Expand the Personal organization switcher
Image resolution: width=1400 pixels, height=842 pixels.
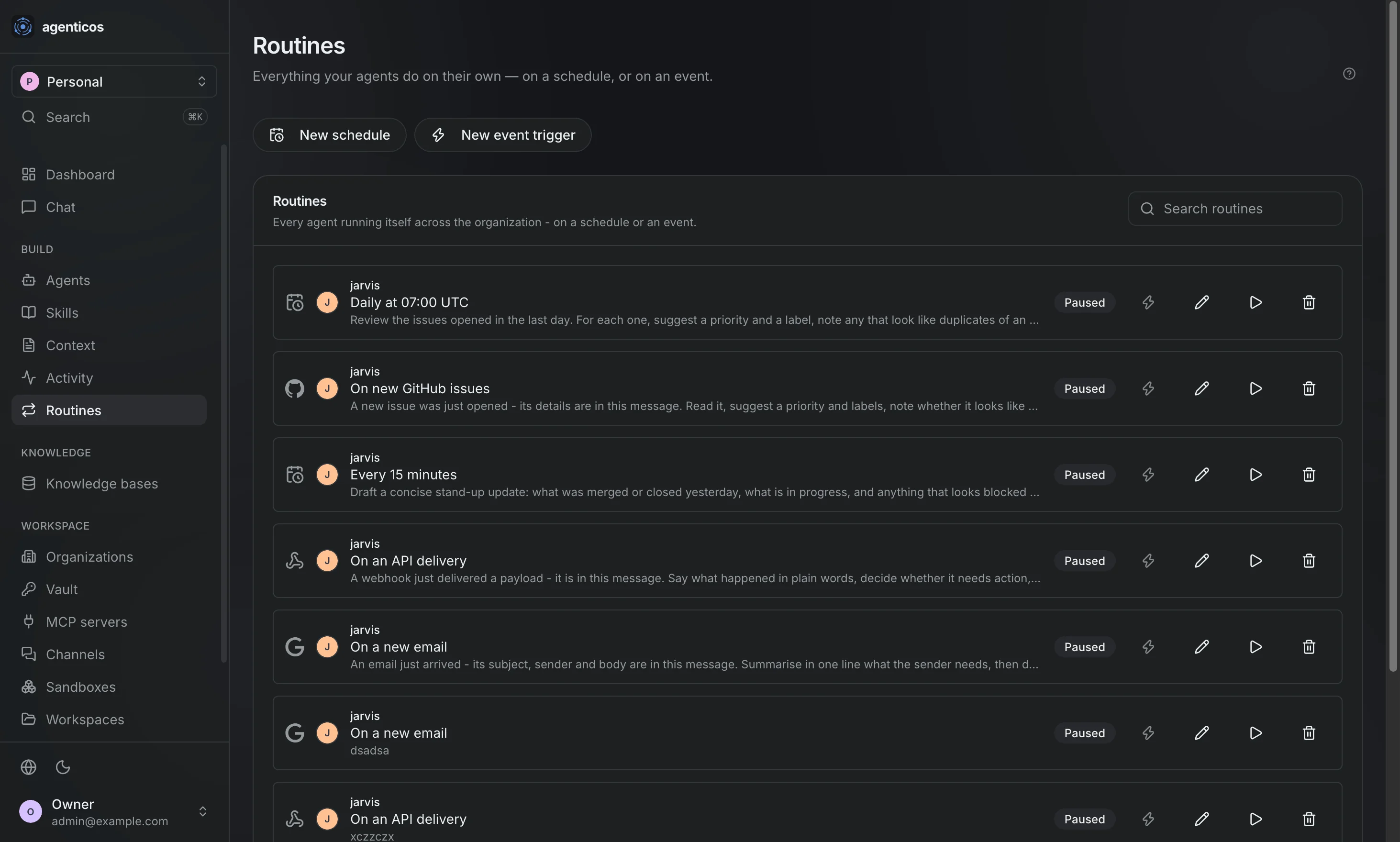pos(114,82)
